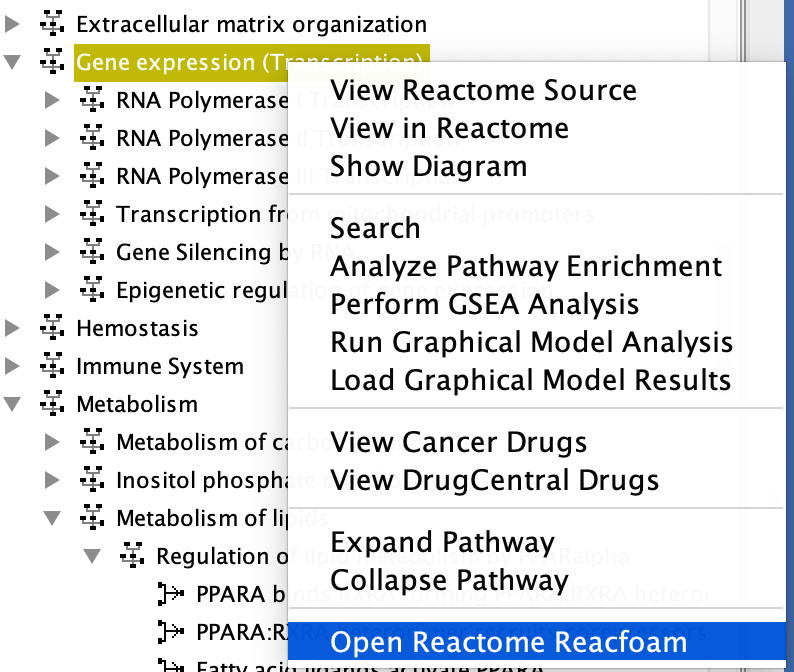The height and width of the screenshot is (672, 794).
Task: Expand Extracellular matrix organization node
Action: (x=12, y=24)
